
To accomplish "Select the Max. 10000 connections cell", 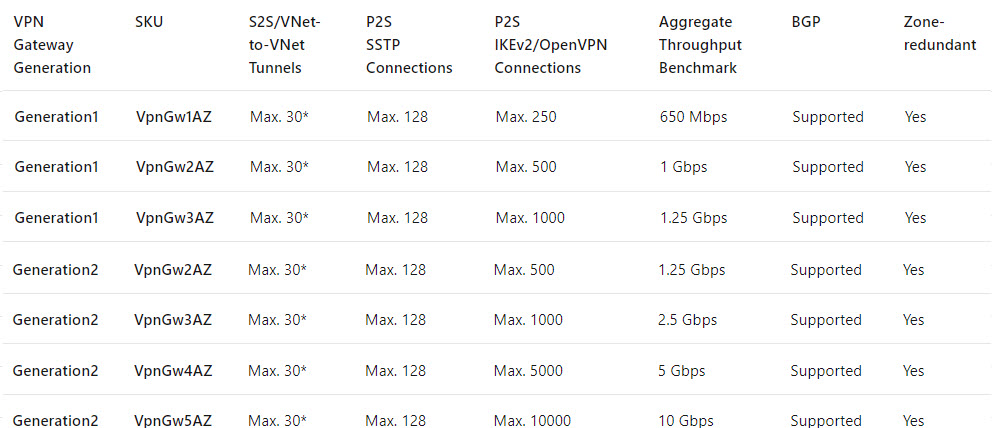I will click(532, 420).
